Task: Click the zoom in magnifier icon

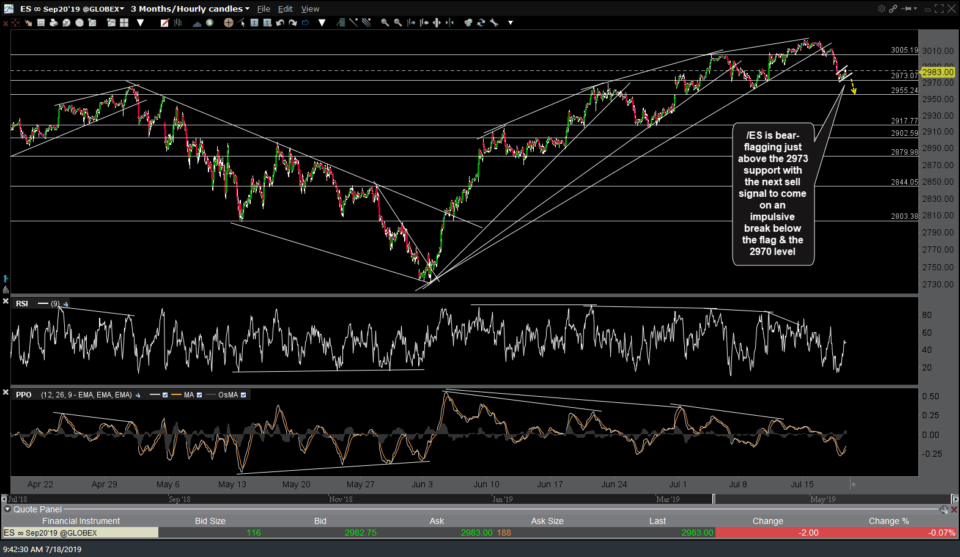Action: (384, 23)
